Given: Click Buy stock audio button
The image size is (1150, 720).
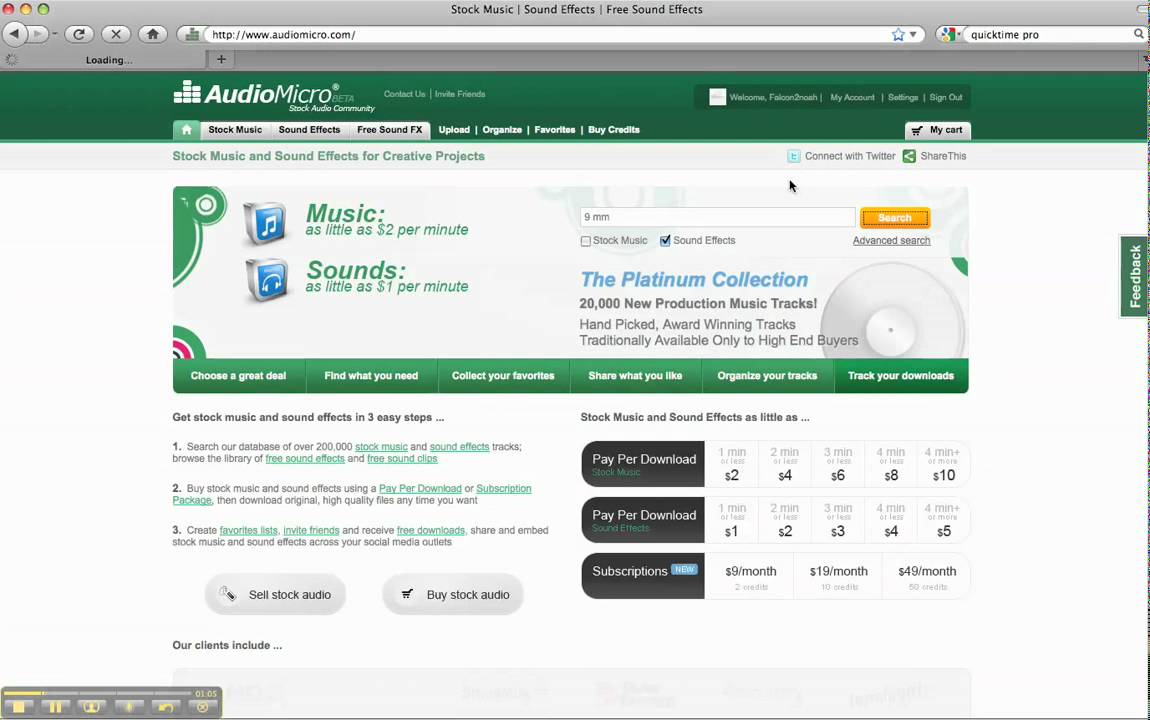Looking at the screenshot, I should point(453,595).
